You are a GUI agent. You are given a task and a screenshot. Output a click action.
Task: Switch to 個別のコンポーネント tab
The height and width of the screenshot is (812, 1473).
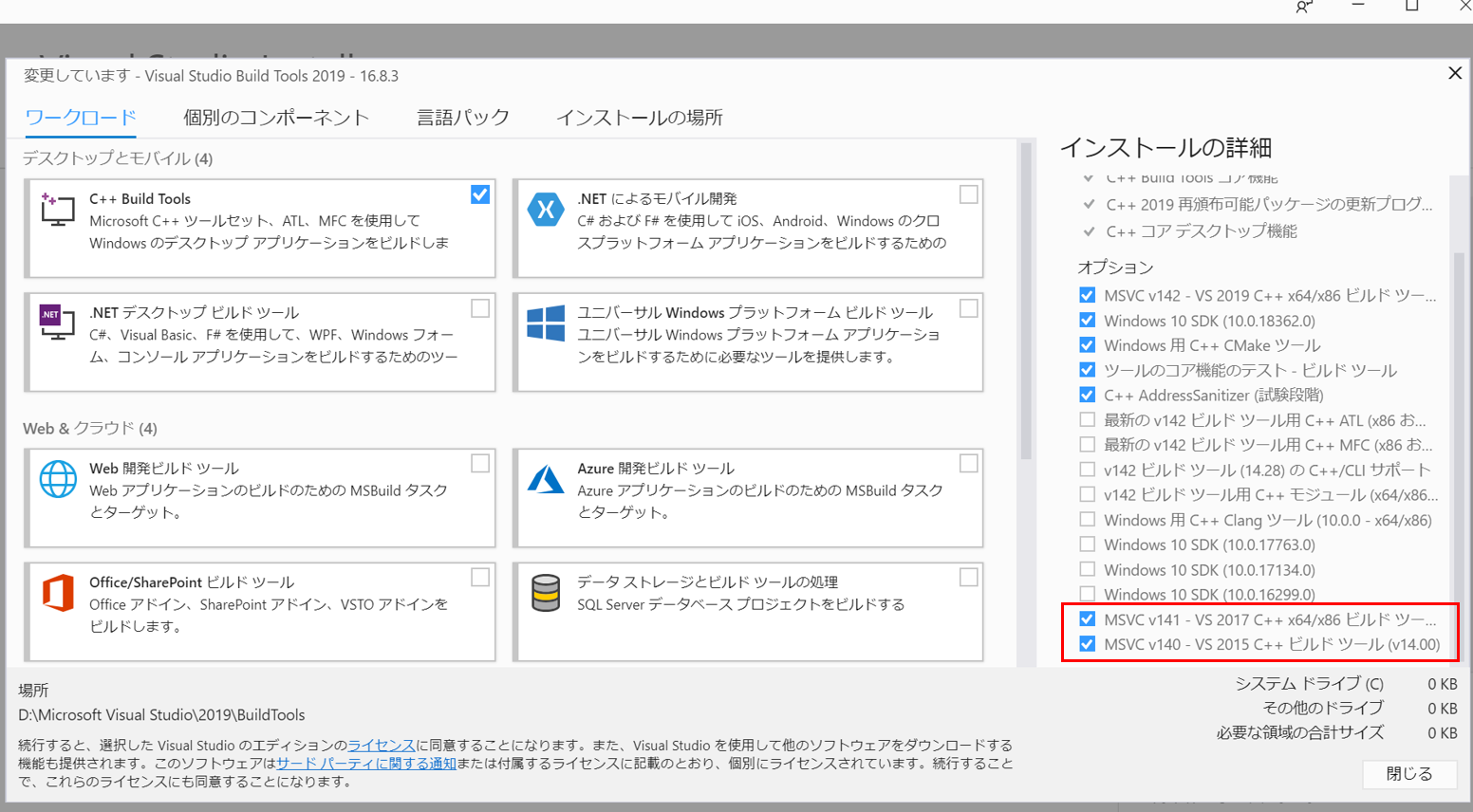[276, 118]
